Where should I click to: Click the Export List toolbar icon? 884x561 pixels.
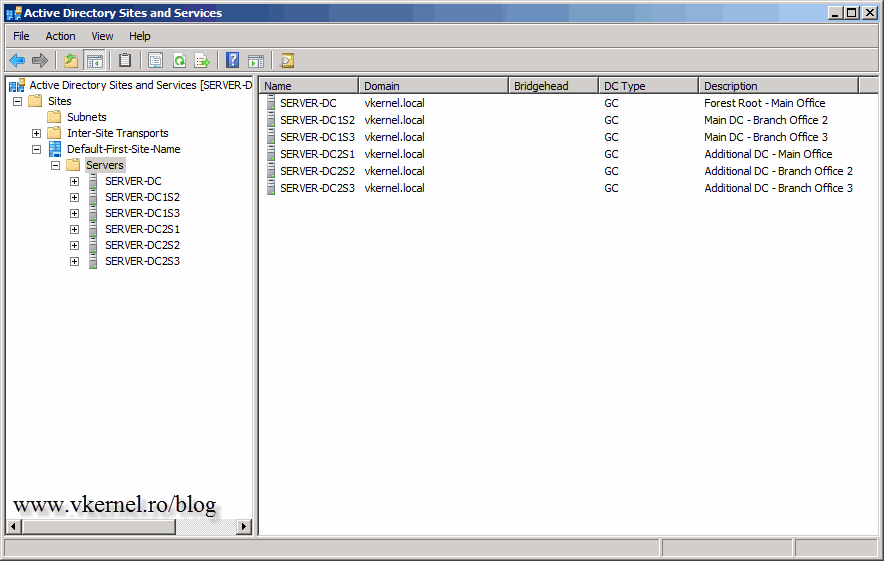click(202, 60)
